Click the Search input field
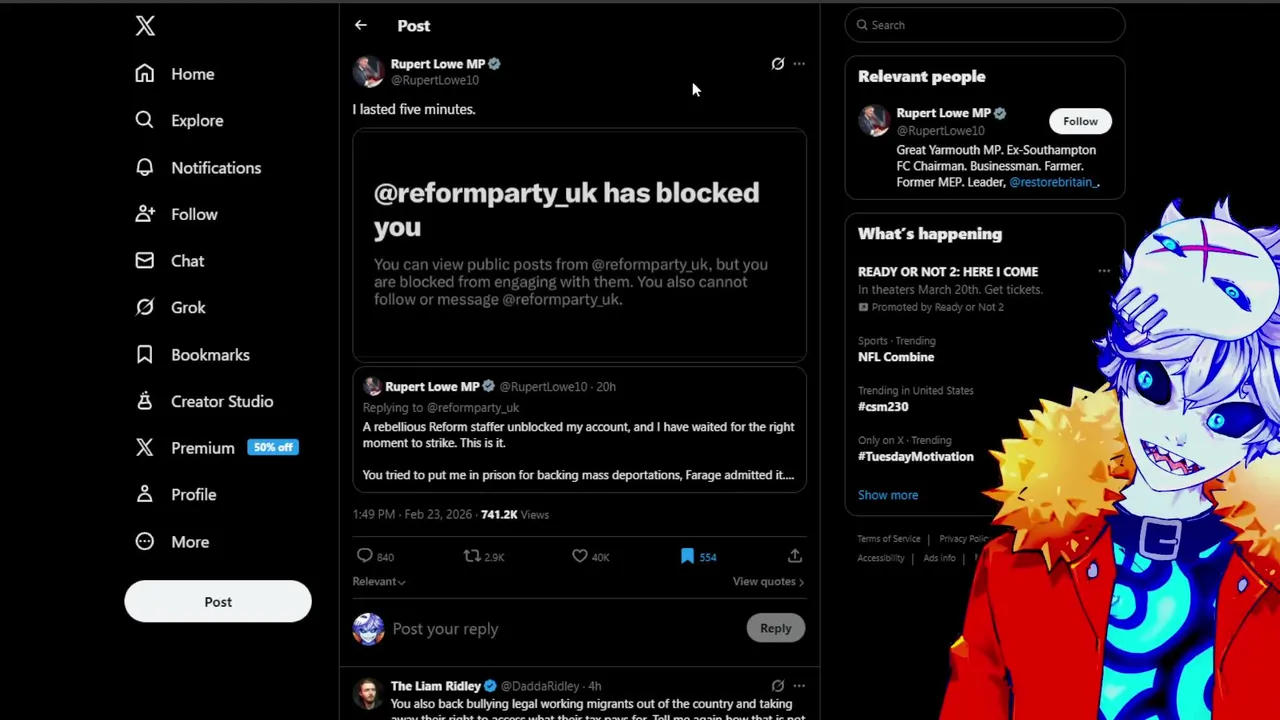Viewport: 1280px width, 720px height. (985, 25)
